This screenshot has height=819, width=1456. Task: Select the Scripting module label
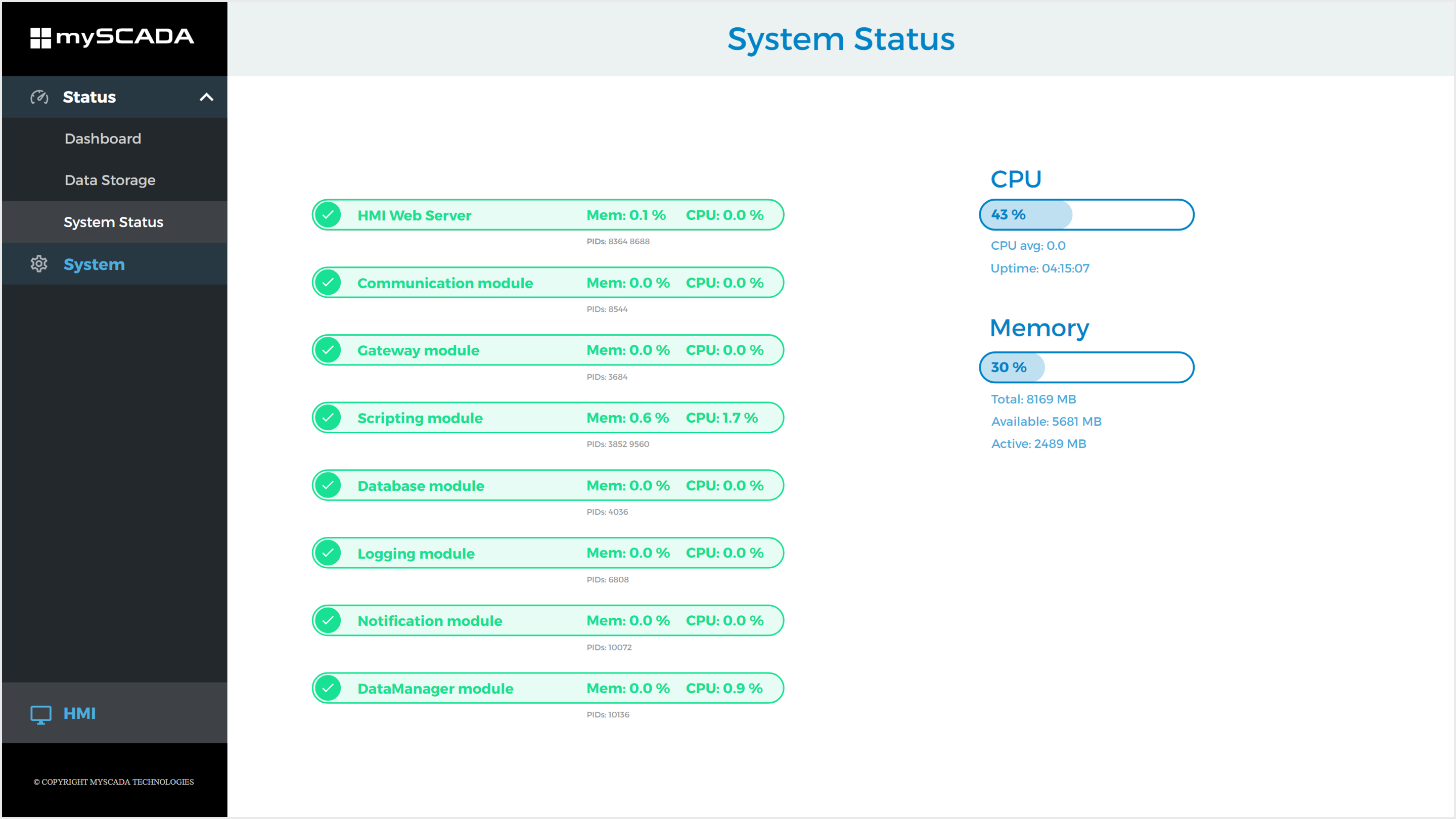click(420, 418)
